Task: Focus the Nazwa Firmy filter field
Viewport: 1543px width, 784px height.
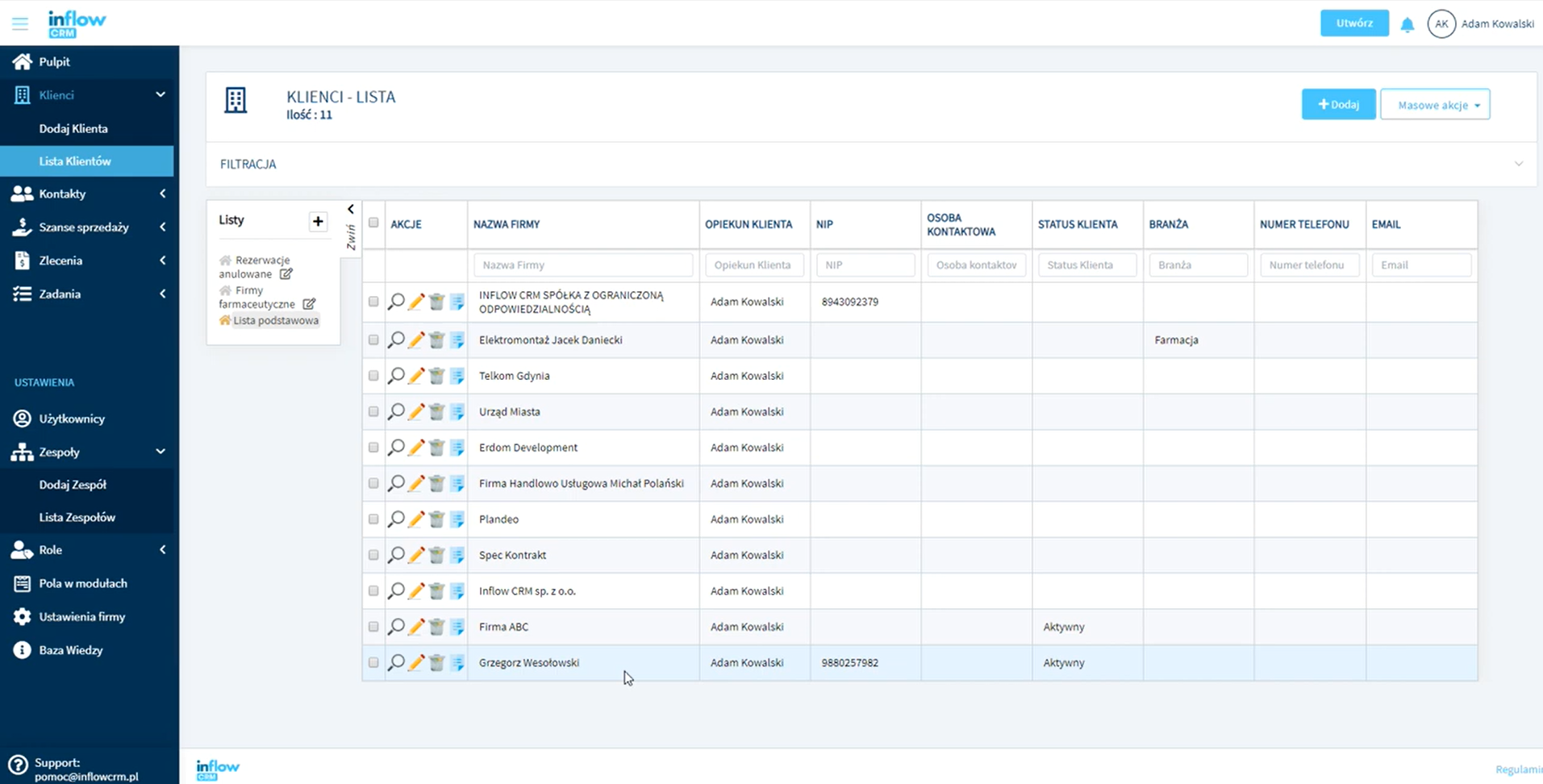Action: [582, 265]
